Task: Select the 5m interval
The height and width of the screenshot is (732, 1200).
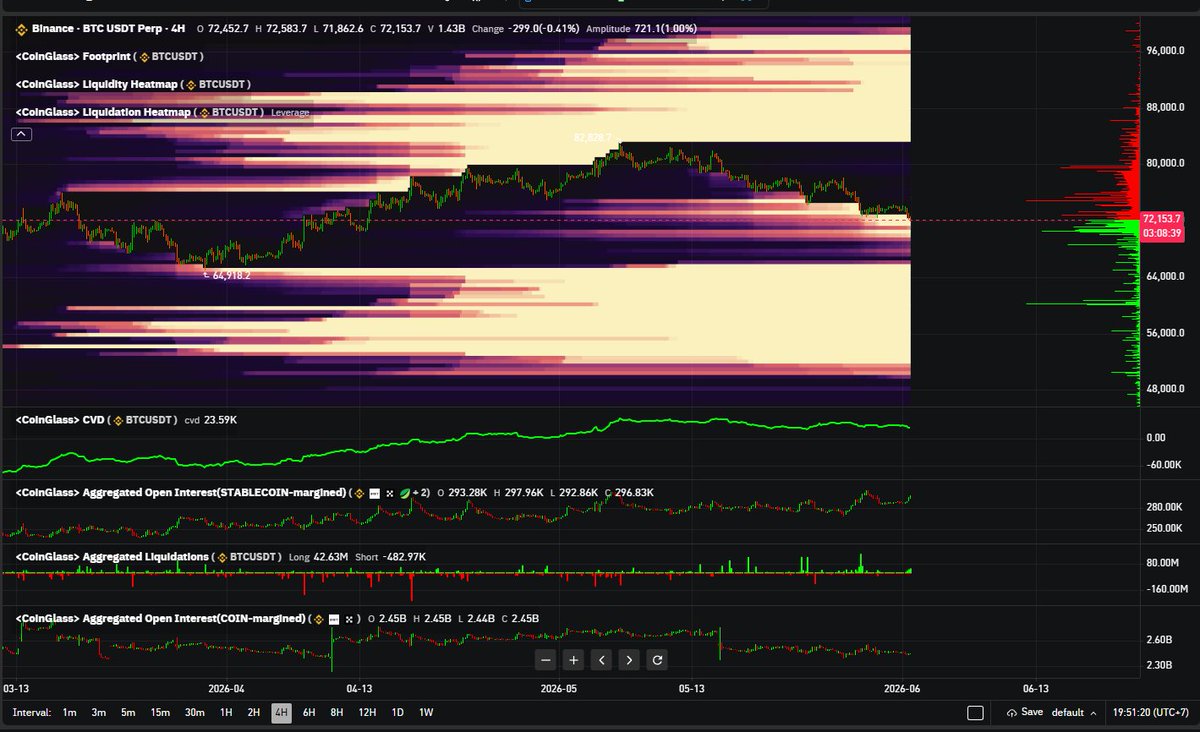Action: click(128, 712)
